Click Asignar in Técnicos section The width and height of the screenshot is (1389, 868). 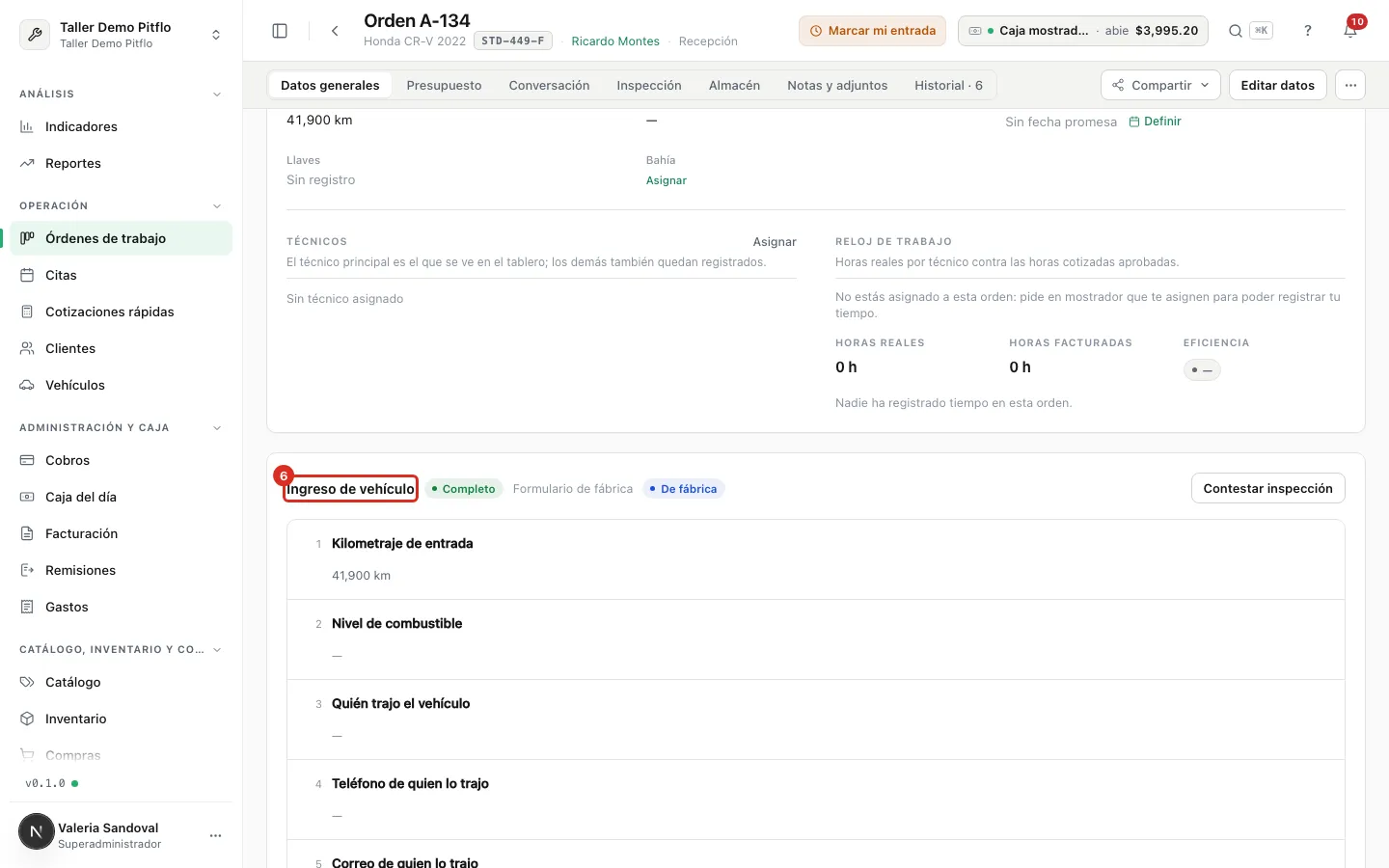(x=775, y=242)
